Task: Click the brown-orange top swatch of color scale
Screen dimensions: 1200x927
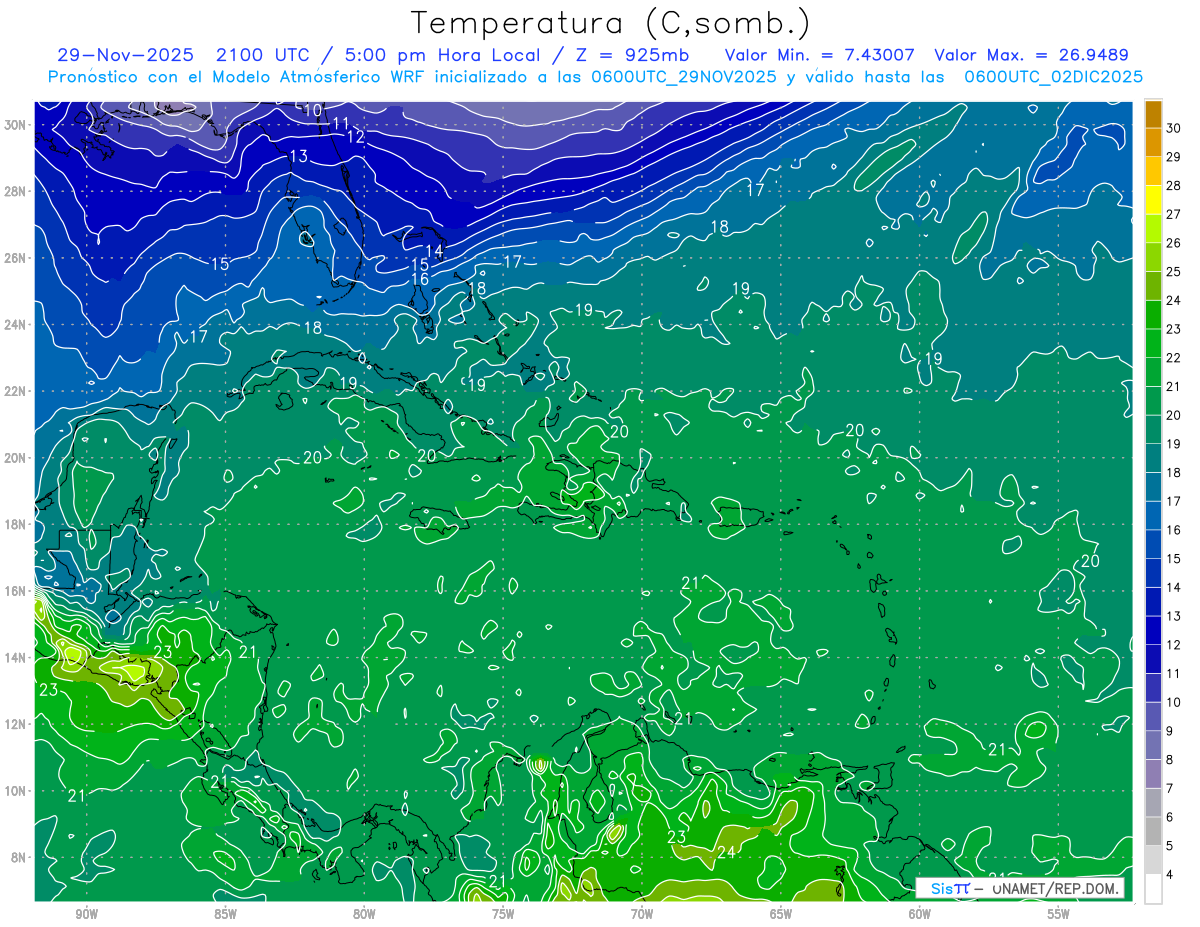Action: (x=1153, y=114)
